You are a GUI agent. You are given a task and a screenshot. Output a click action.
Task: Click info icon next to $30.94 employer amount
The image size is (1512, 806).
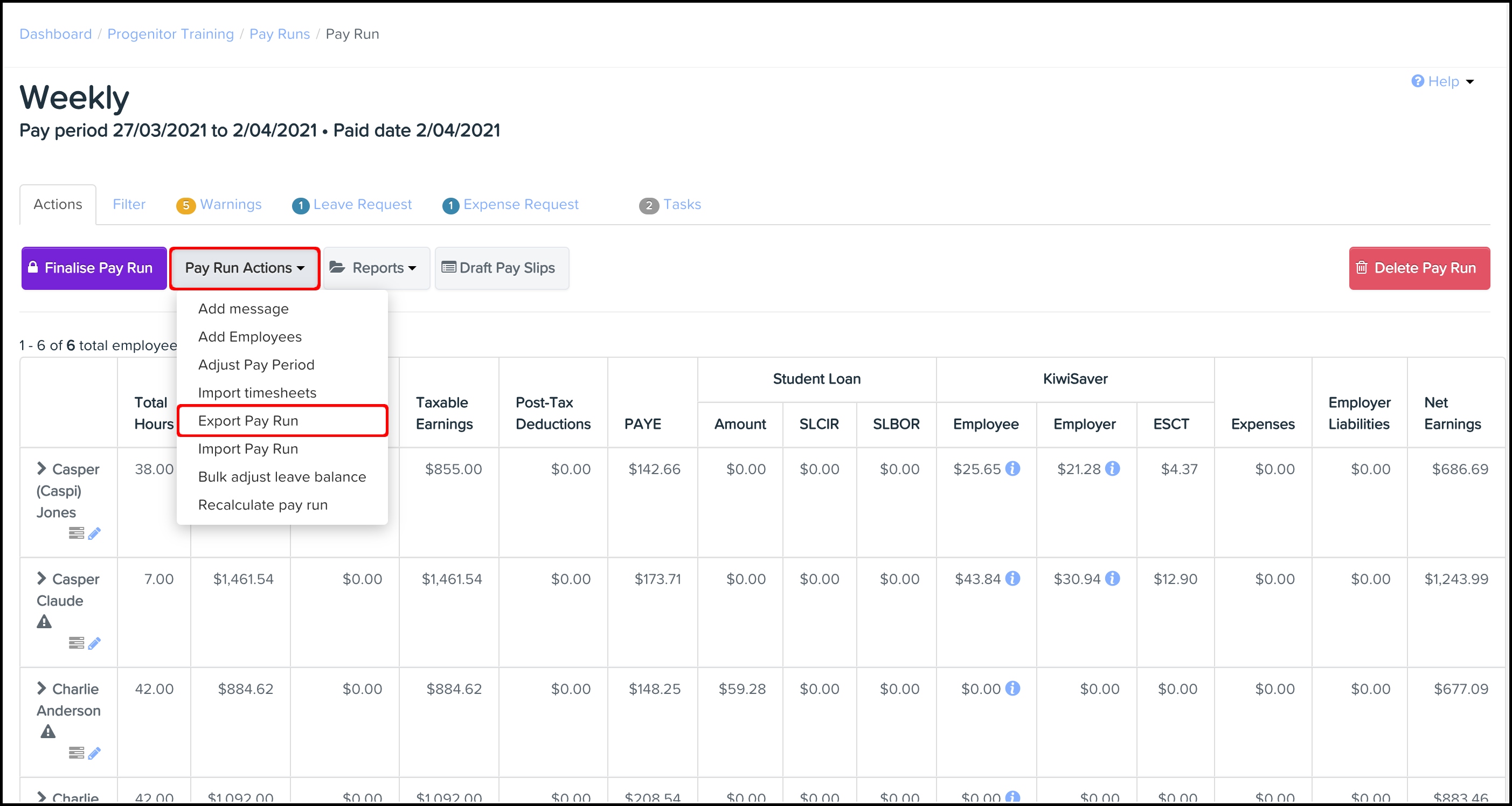tap(1112, 578)
